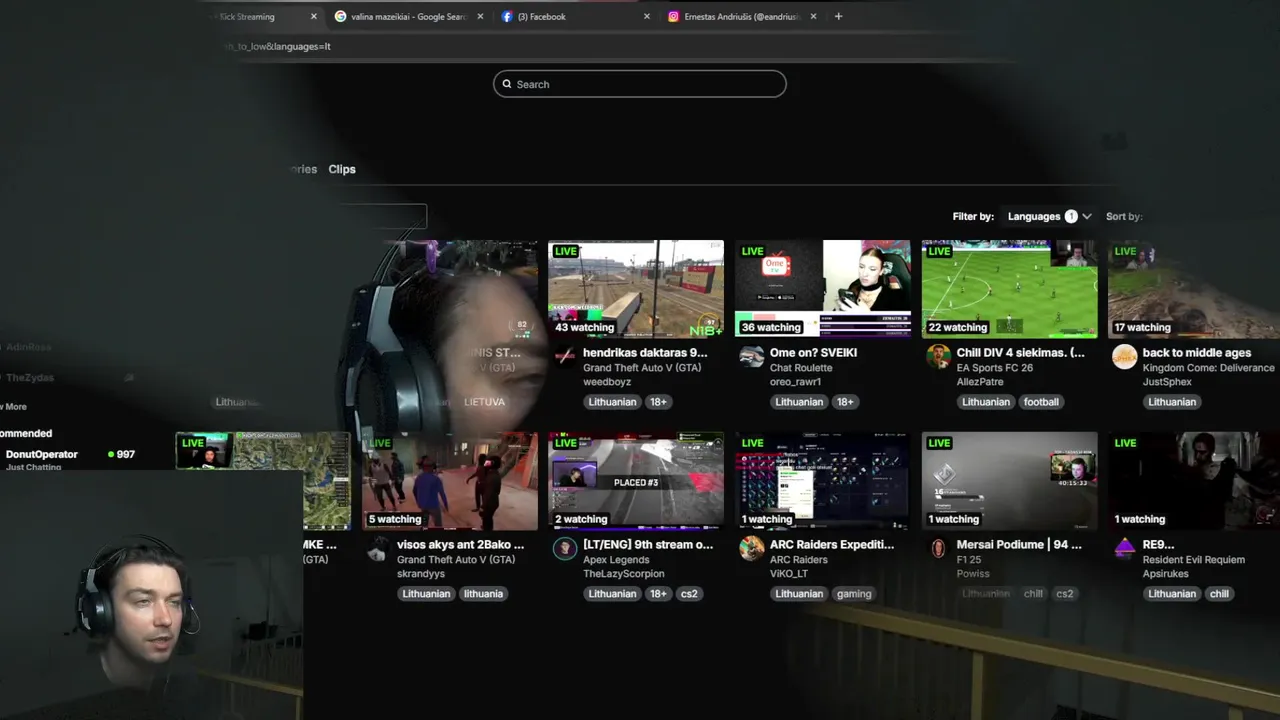The image size is (1280, 720).
Task: Click the magnifier icon in search bar
Action: (507, 84)
